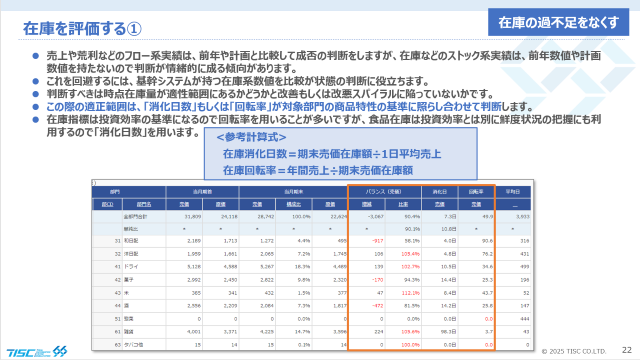Click the 当月期首 group header

pyautogui.click(x=202, y=191)
